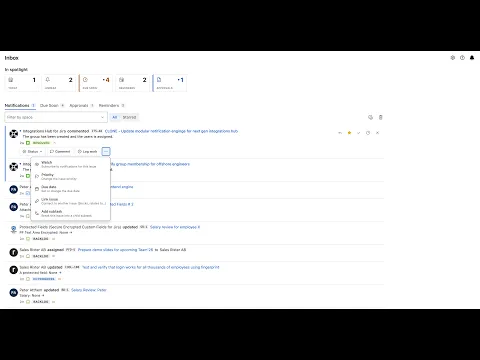Click IN PROGRESS badge on login fingerprint row

44,279
